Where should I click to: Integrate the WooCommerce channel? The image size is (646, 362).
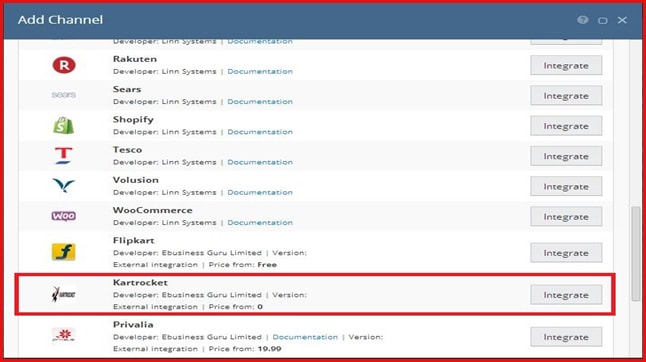coord(566,217)
